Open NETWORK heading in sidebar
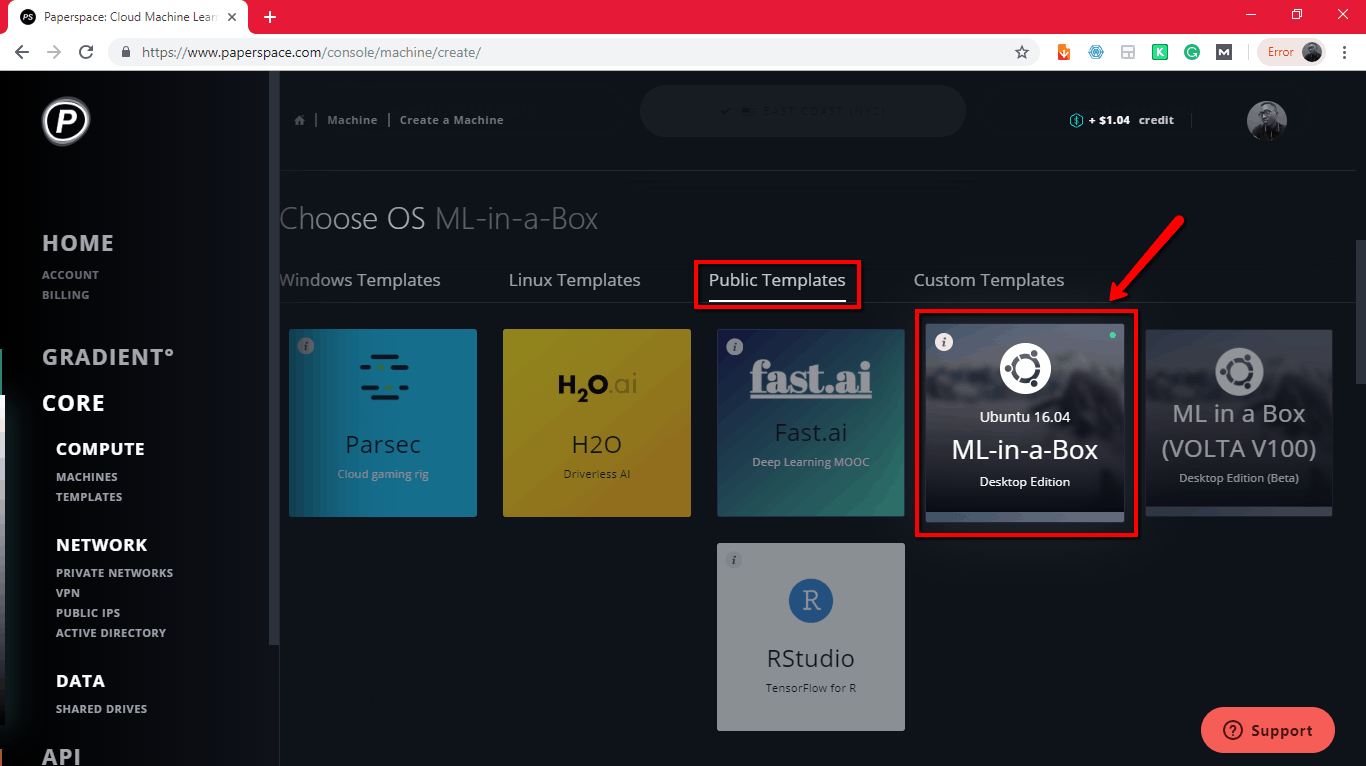Viewport: 1366px width, 766px height. pyautogui.click(x=102, y=545)
